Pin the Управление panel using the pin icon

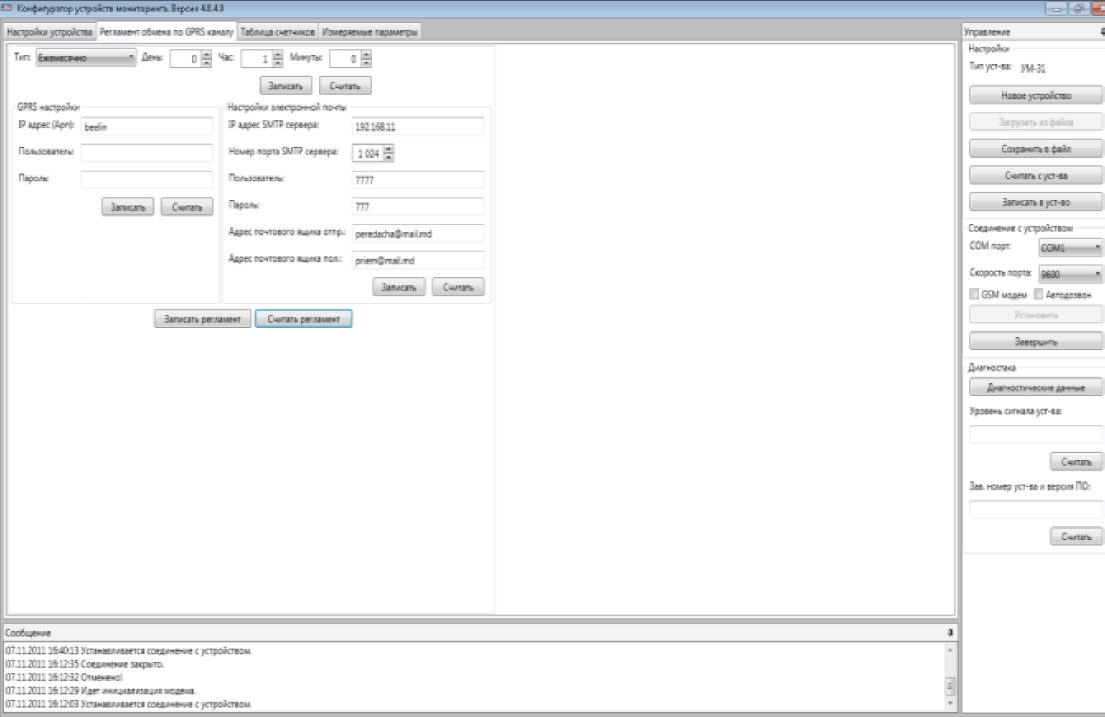(x=1101, y=33)
